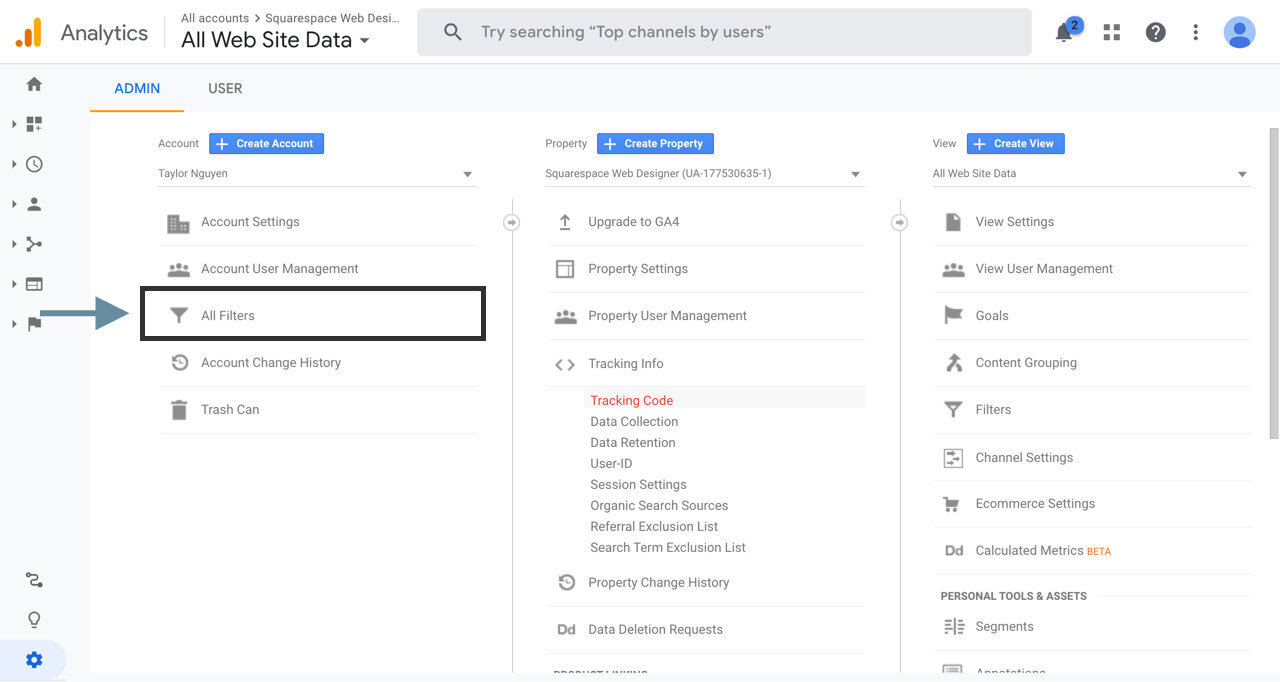
Task: Open the Audience reports person icon
Action: (33, 204)
